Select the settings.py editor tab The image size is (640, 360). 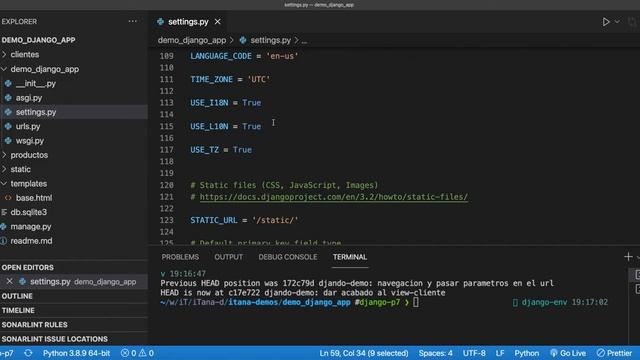(x=188, y=22)
